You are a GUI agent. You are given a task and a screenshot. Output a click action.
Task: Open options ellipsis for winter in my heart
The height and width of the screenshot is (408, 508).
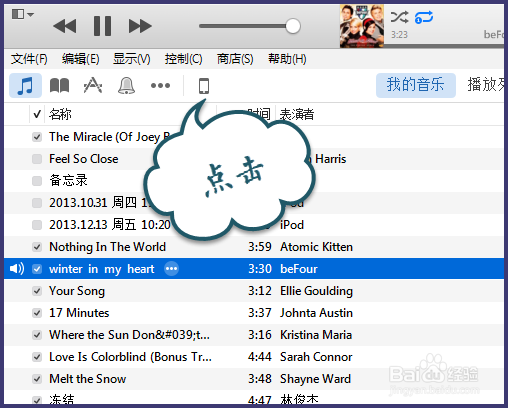click(x=171, y=269)
